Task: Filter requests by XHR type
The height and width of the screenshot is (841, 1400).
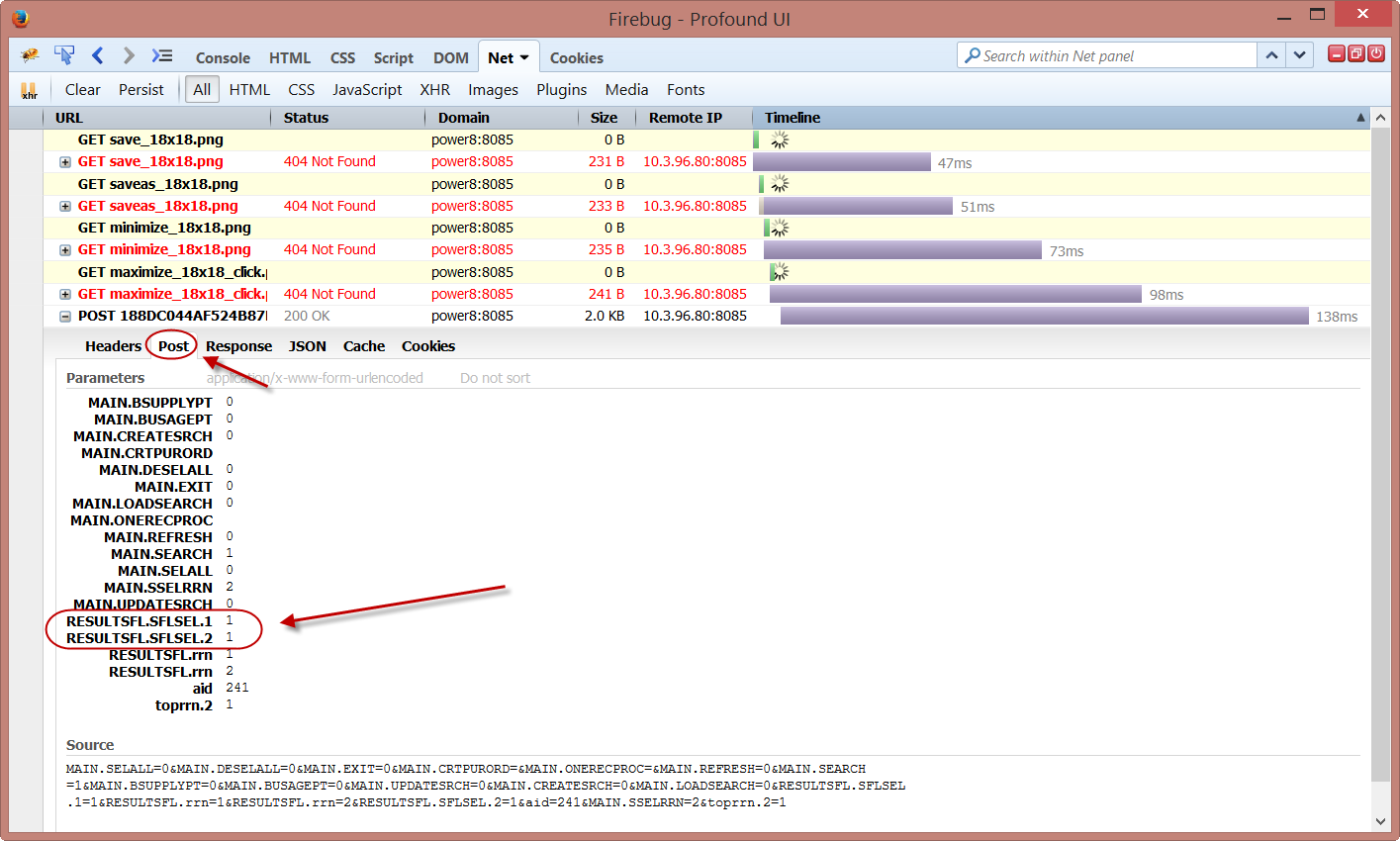Action: tap(434, 89)
